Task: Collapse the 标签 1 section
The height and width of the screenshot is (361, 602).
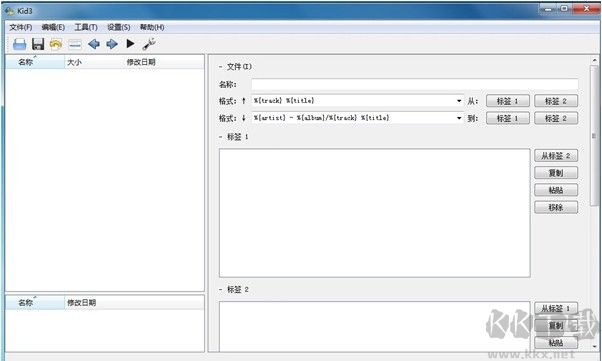Action: point(221,137)
